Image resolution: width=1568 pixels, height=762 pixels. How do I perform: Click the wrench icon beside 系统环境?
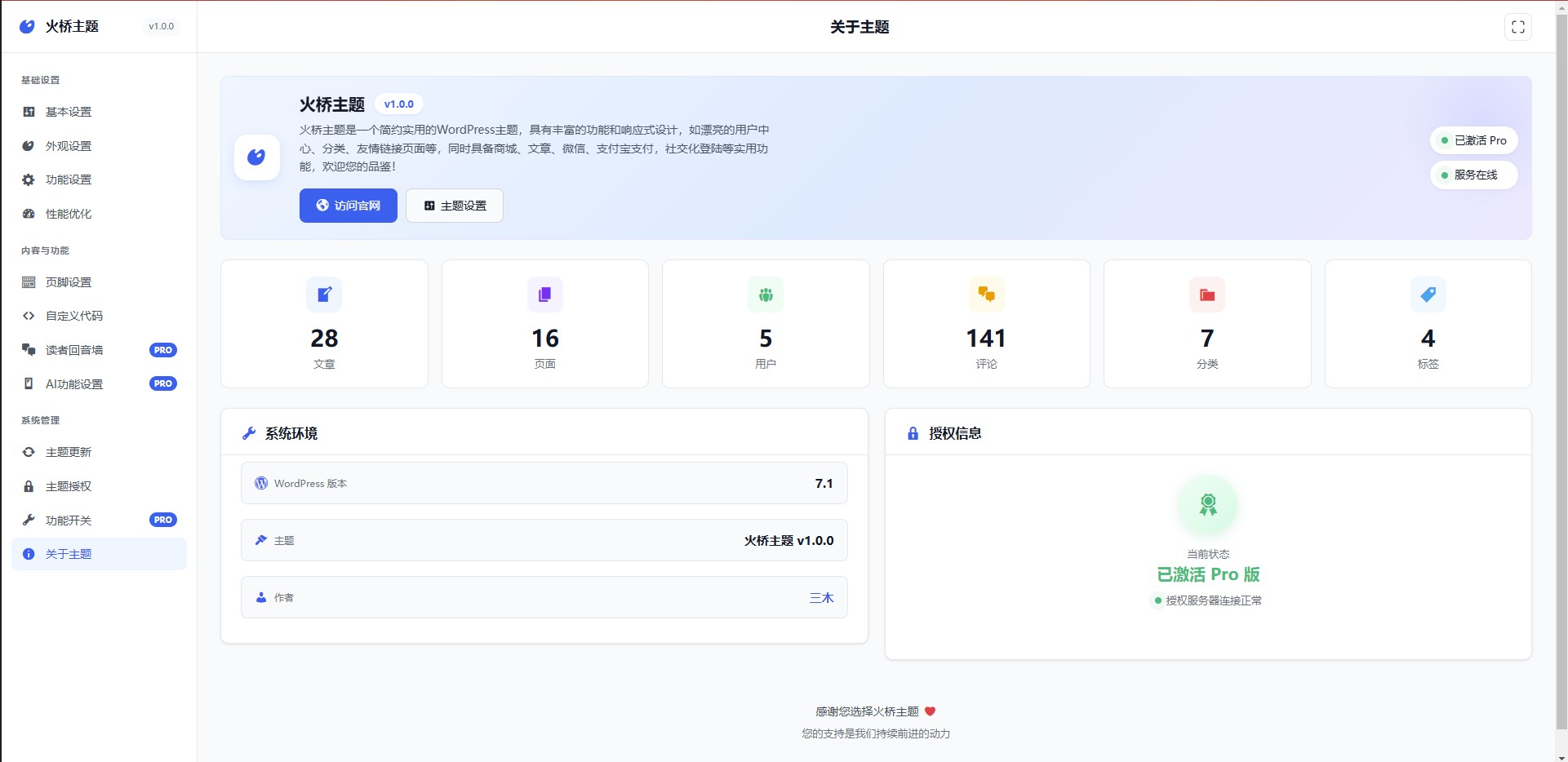click(249, 433)
